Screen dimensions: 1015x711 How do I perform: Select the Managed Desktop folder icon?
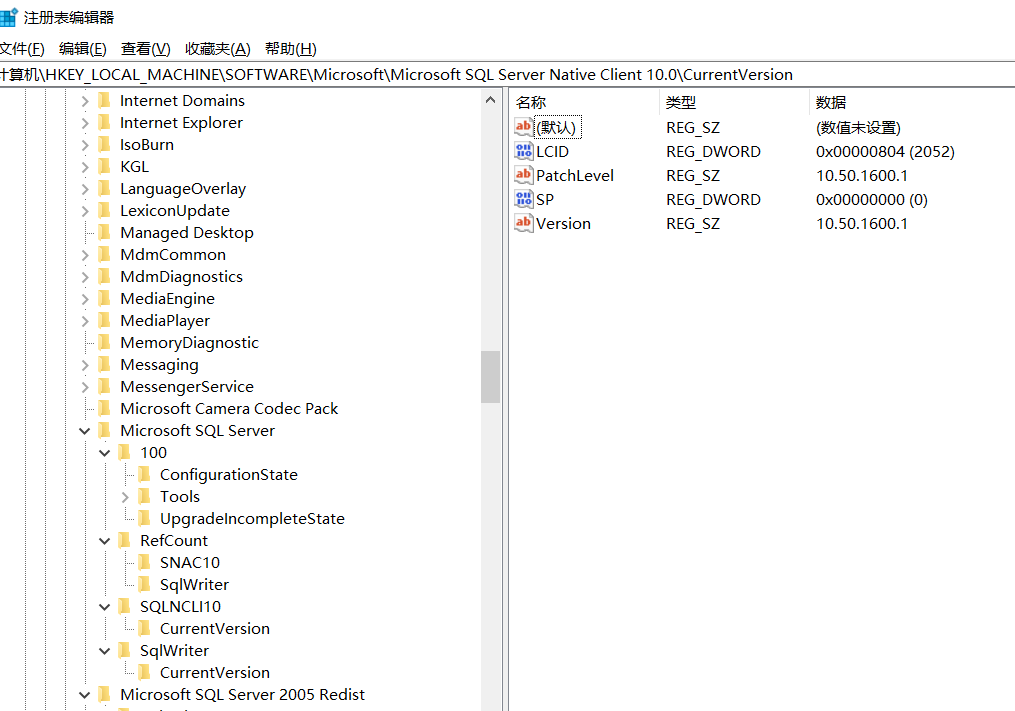pyautogui.click(x=104, y=232)
